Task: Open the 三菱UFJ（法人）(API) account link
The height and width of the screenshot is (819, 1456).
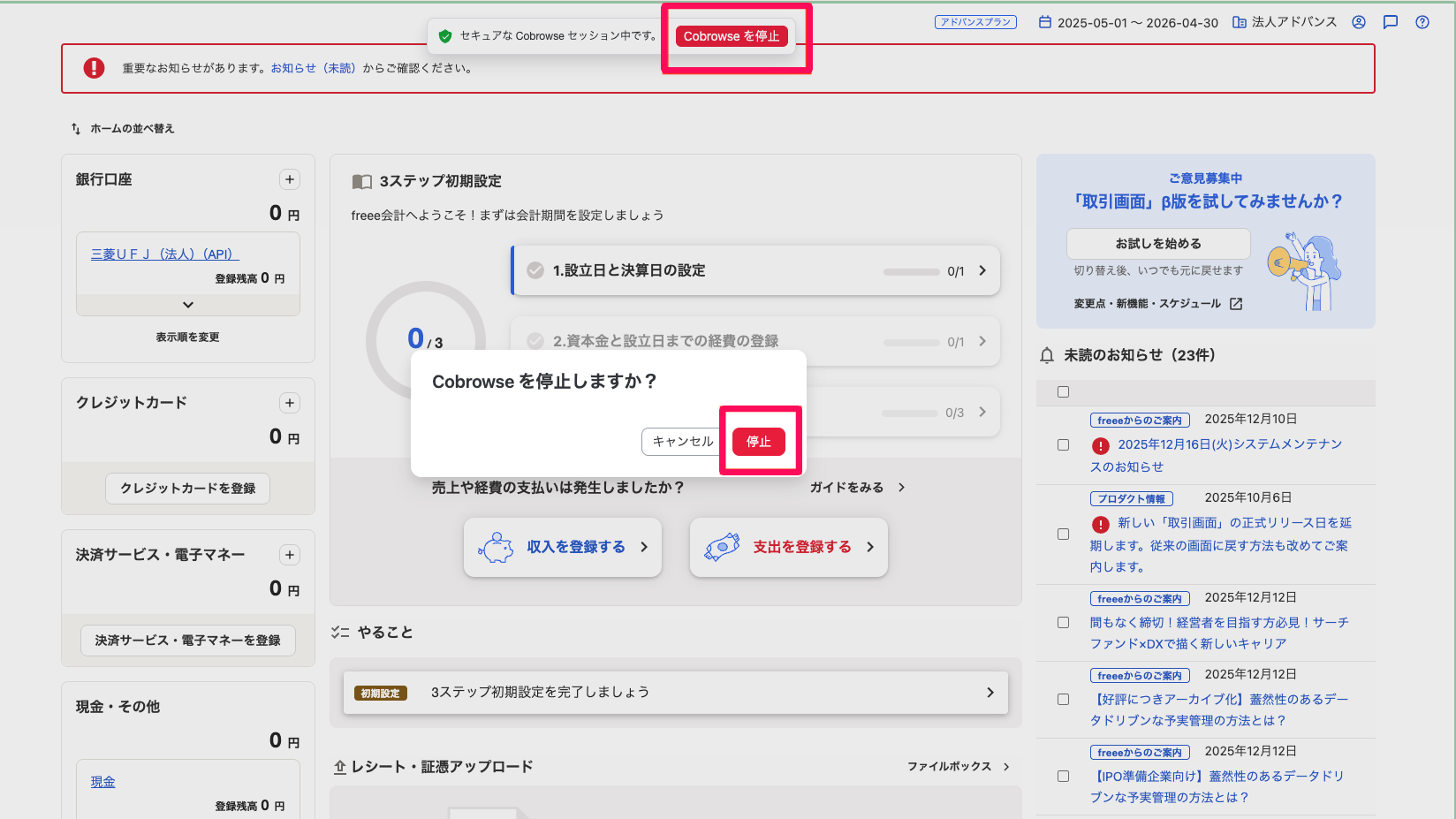Action: pos(165,254)
